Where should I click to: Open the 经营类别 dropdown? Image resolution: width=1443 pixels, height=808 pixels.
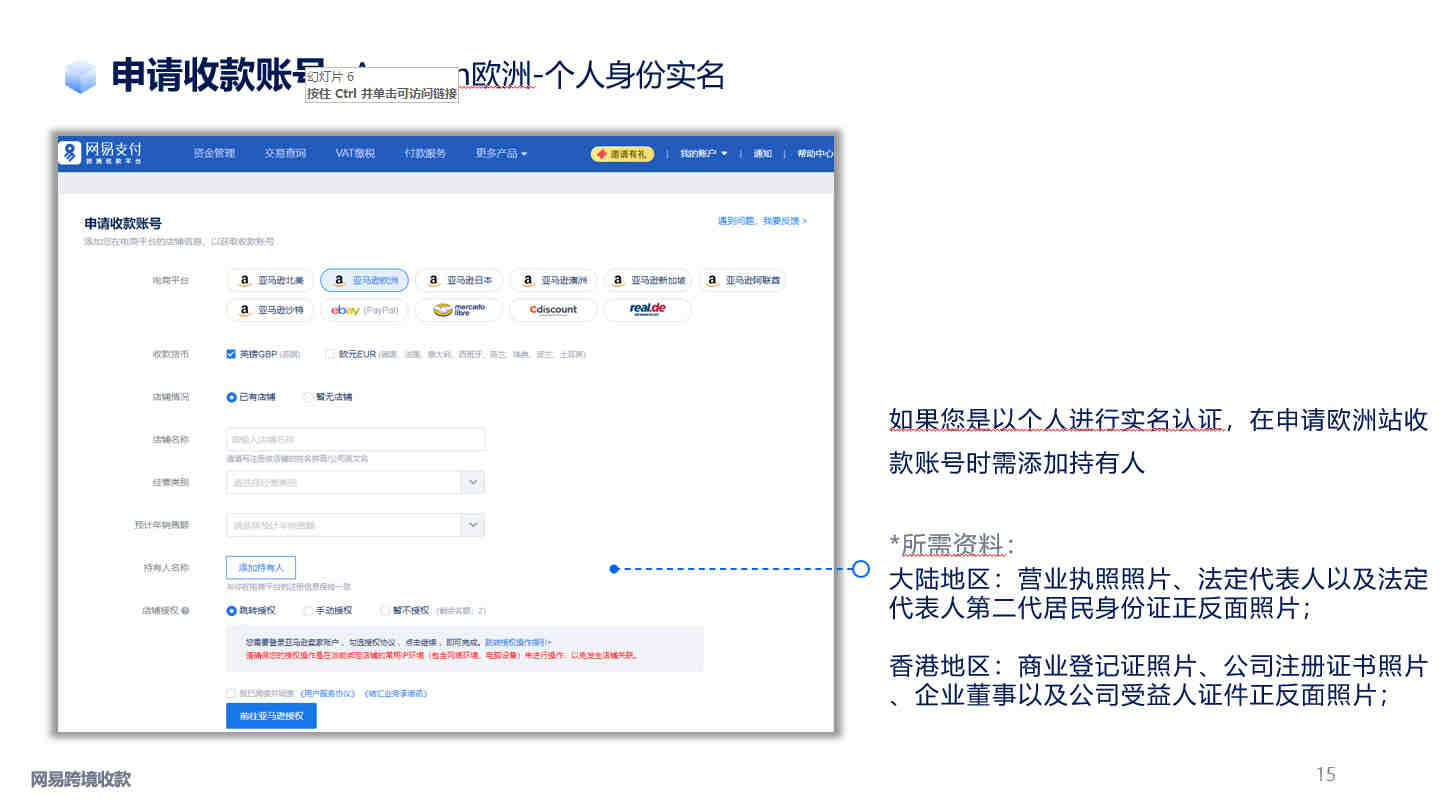pos(355,482)
